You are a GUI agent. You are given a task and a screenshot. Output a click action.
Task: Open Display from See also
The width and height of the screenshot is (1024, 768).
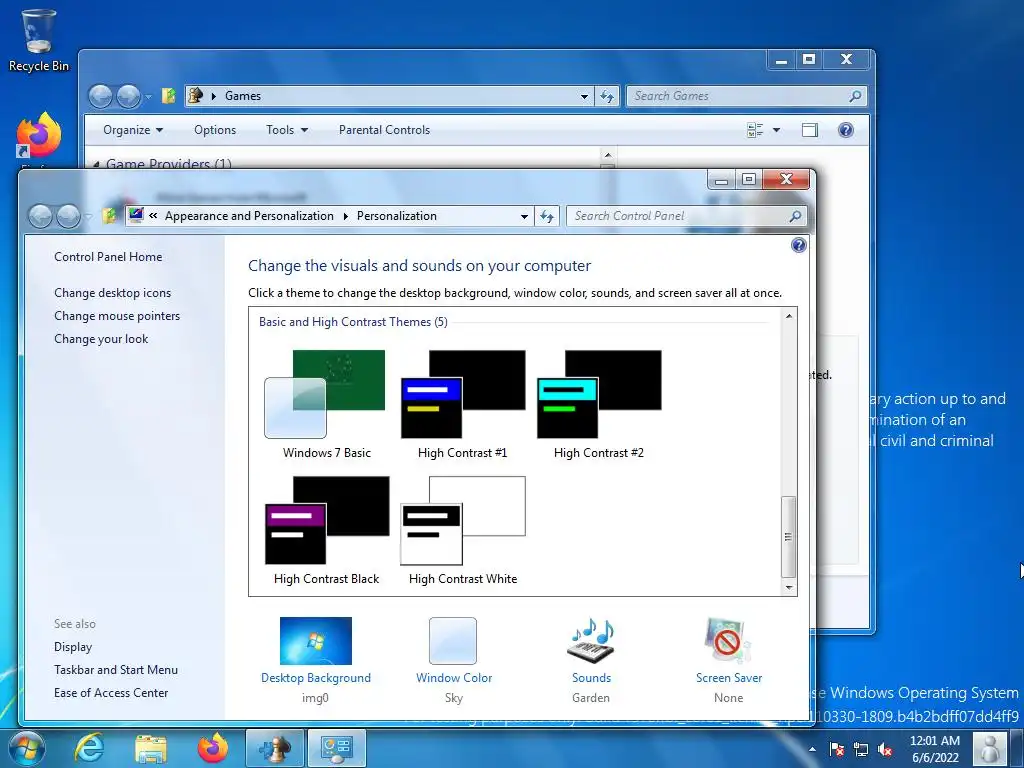tap(73, 647)
